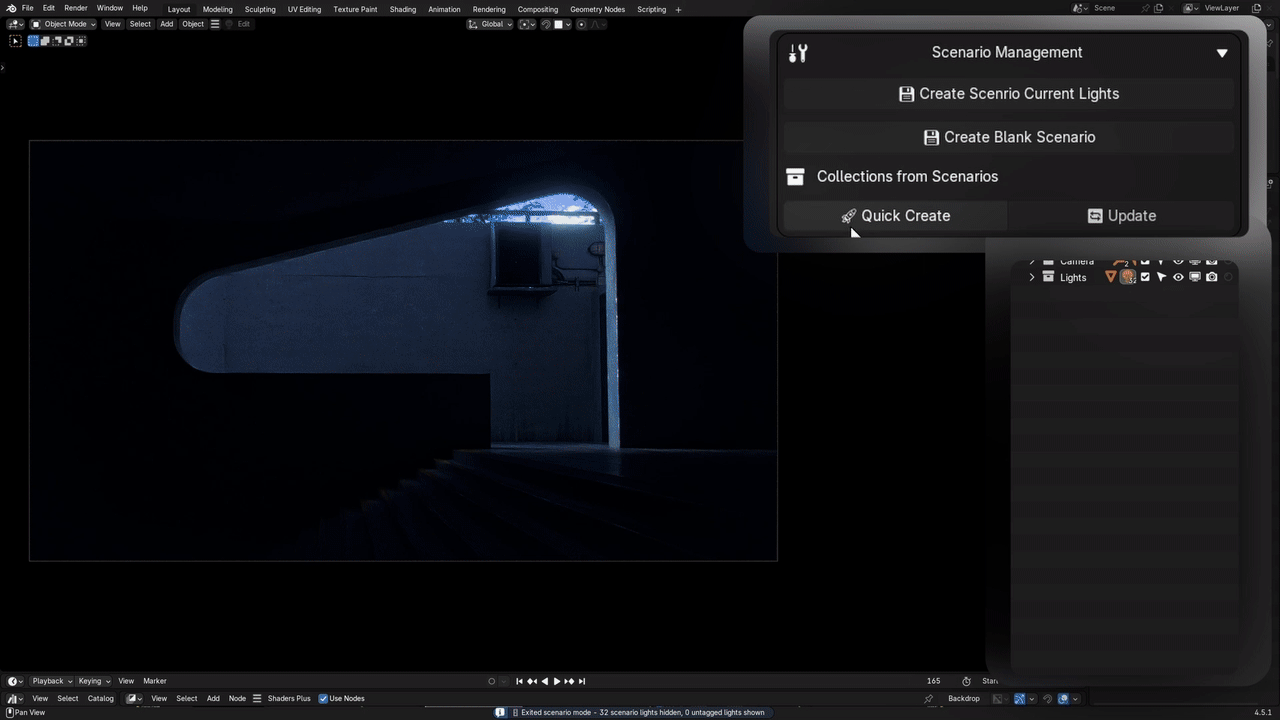Jump to the next keyframe

570,681
